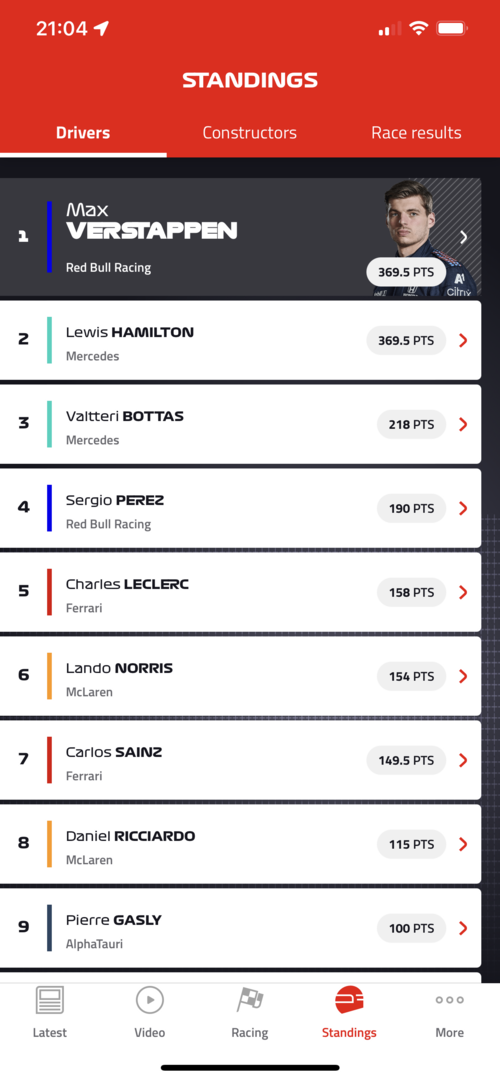Open the Latest news icon
This screenshot has height=1080, width=500.
50,999
